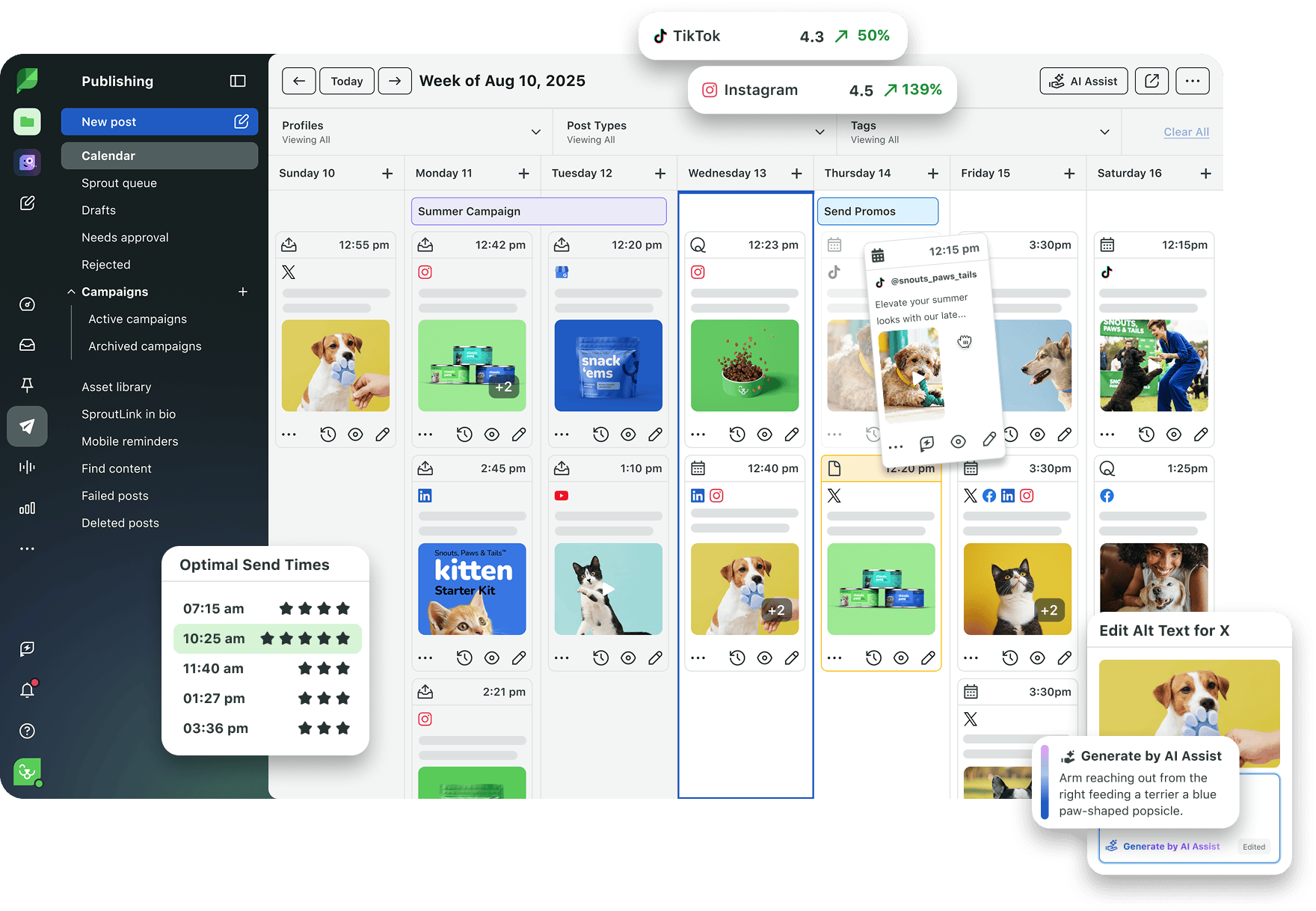
Task: Open the Sprout leaf logo home
Action: (x=27, y=80)
